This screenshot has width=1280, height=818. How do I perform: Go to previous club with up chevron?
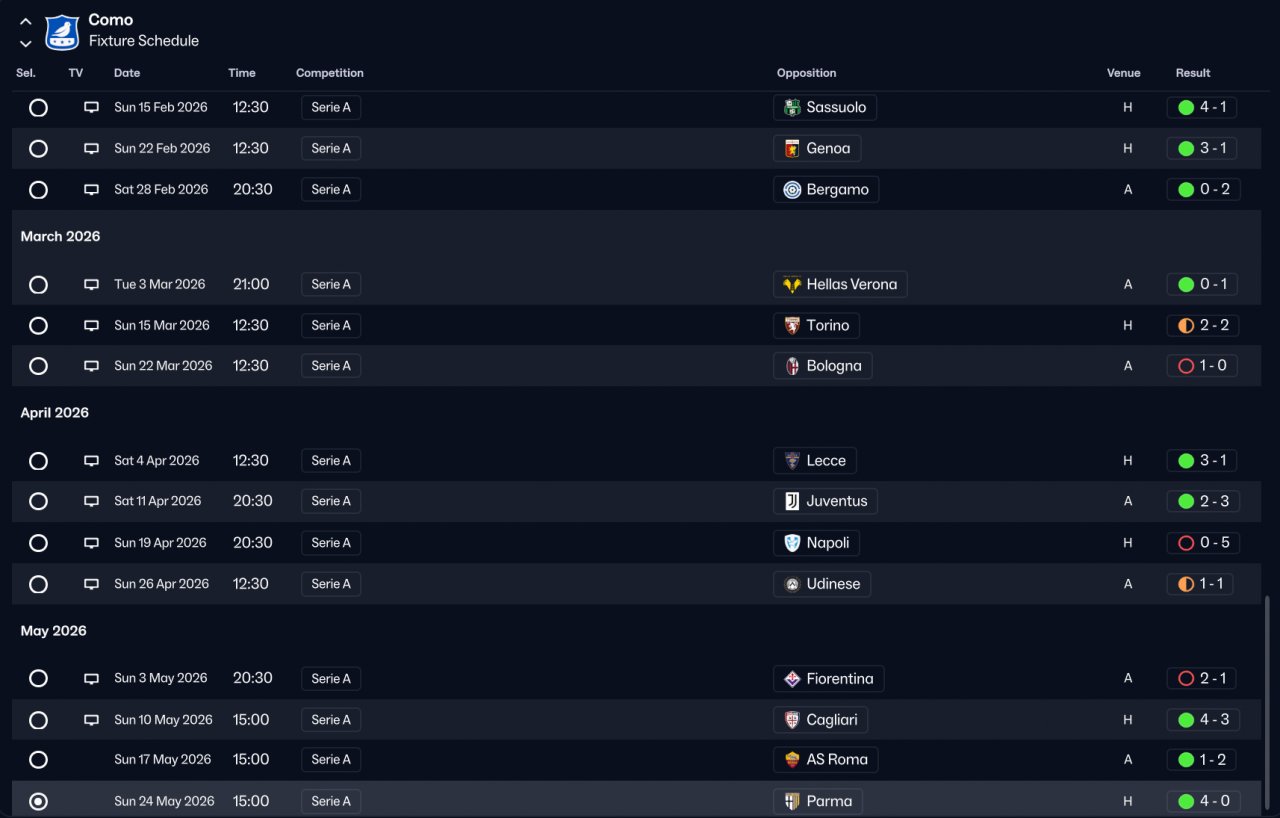(26, 22)
